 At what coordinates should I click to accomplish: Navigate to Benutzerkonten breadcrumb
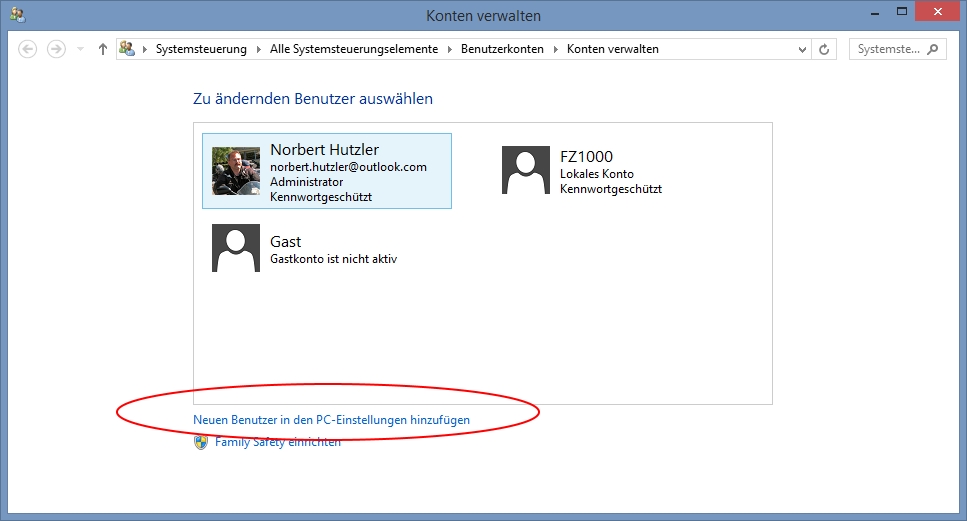point(502,49)
